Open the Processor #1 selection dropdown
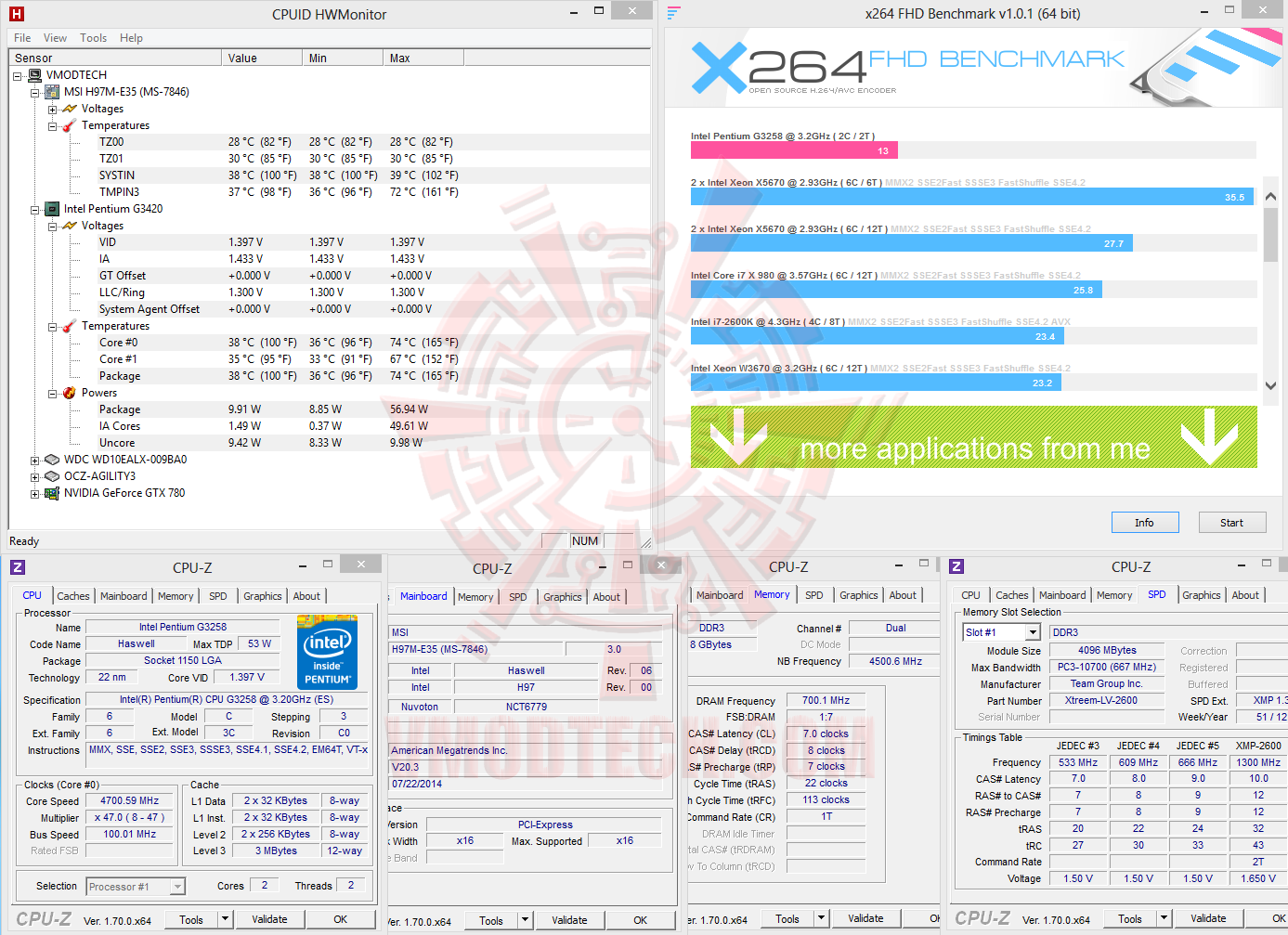This screenshot has height=935, width=1288. 177,887
